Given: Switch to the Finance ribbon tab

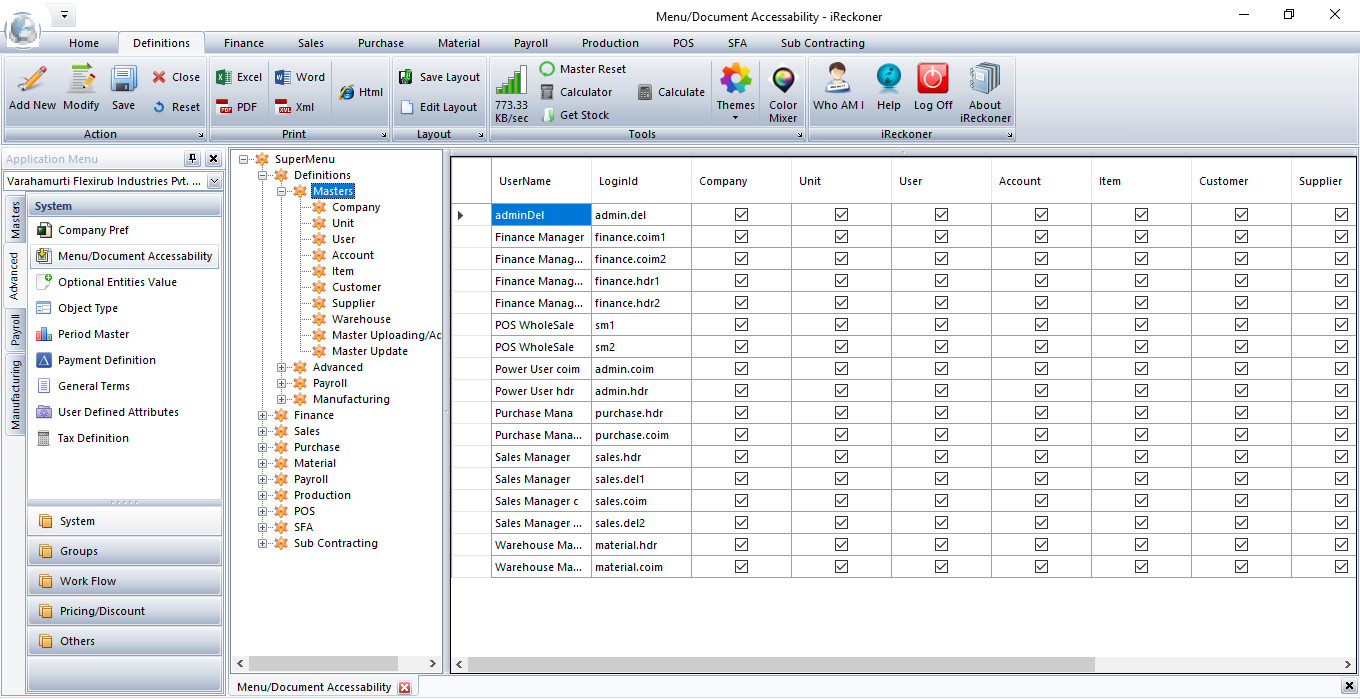Looking at the screenshot, I should tap(244, 43).
